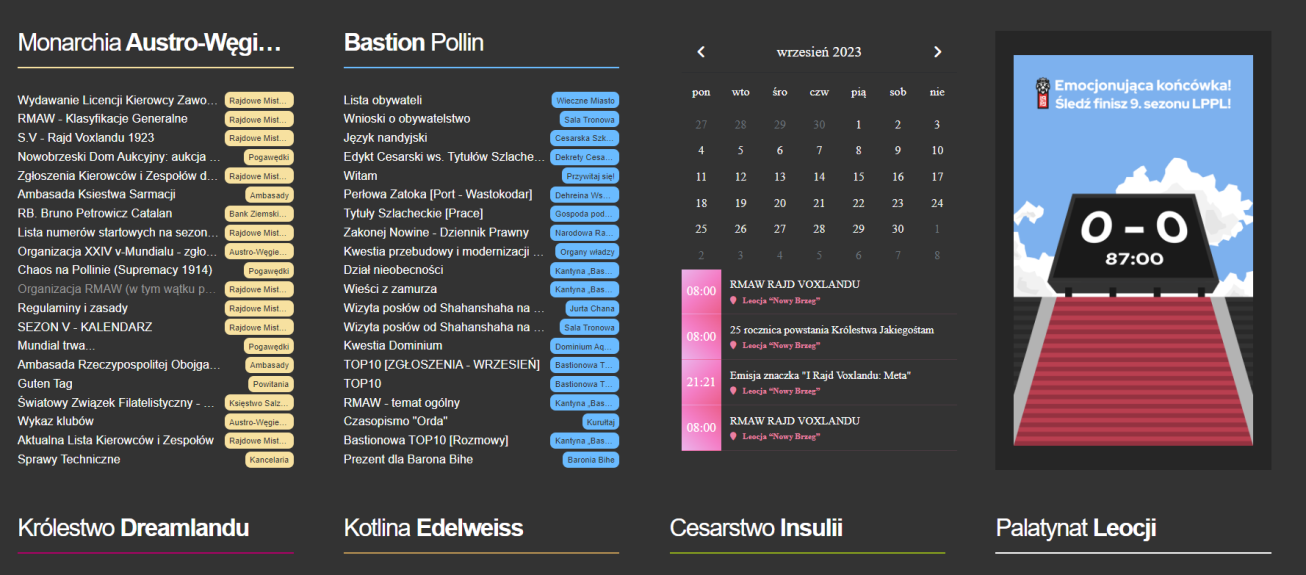Go to next month in calendar
The height and width of the screenshot is (575, 1306).
(937, 52)
